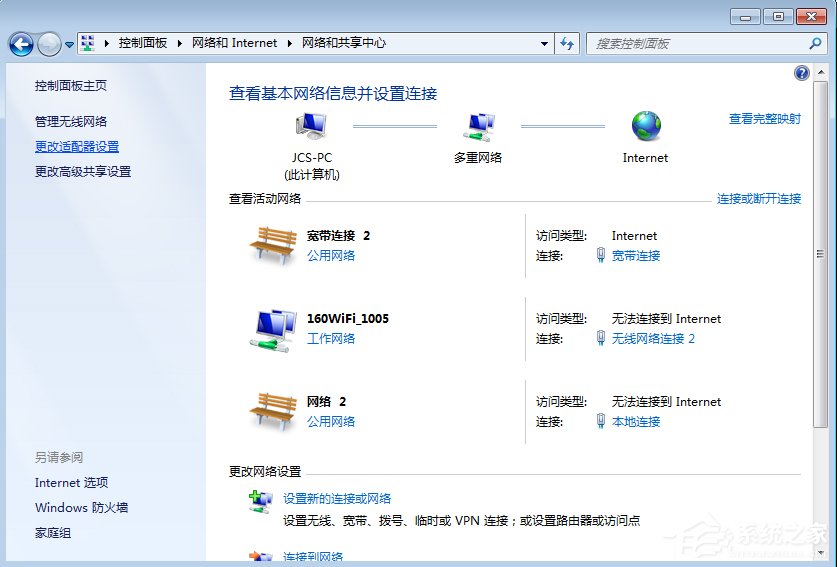Click the 搜索控制面板 search field
Image resolution: width=837 pixels, height=567 pixels.
pyautogui.click(x=700, y=43)
